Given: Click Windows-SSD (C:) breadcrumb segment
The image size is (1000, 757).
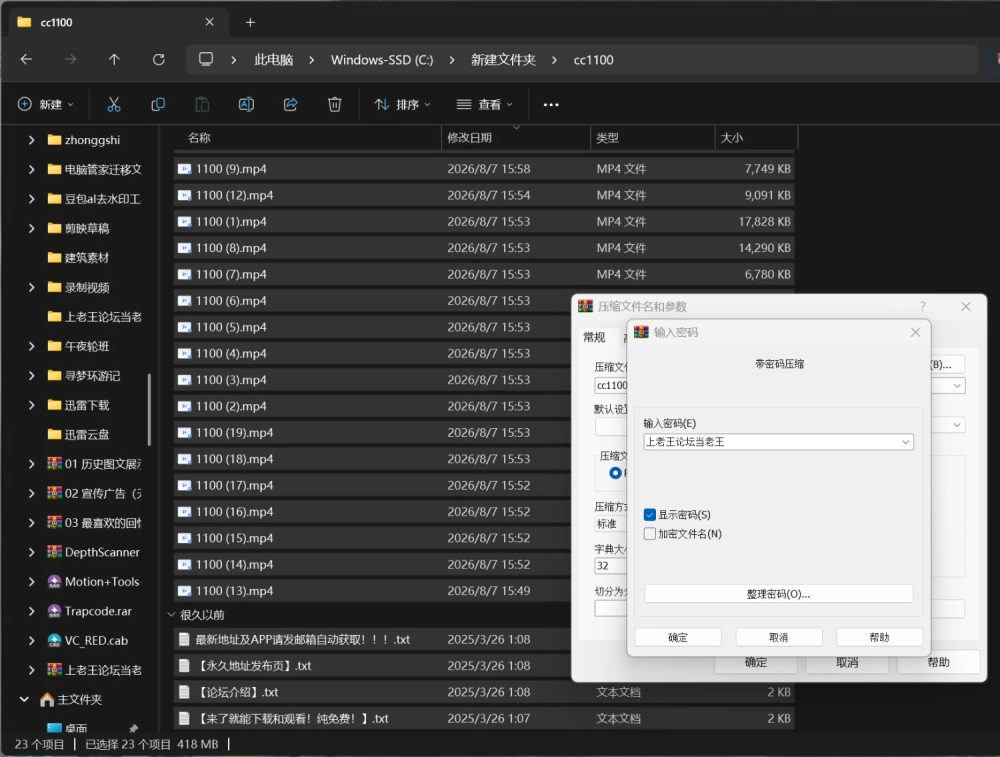Looking at the screenshot, I should [x=382, y=60].
